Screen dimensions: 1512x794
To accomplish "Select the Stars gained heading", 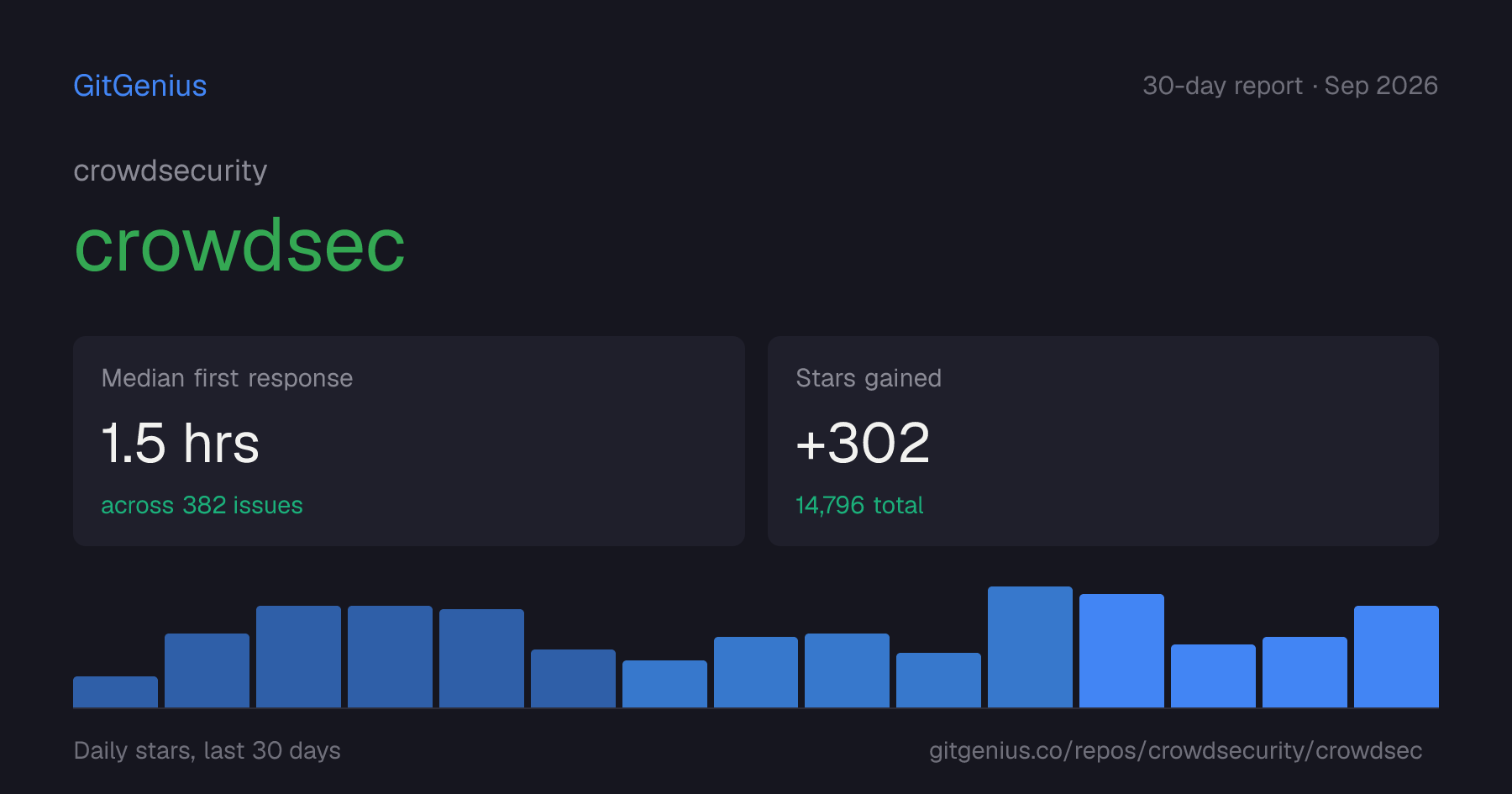I will (869, 378).
